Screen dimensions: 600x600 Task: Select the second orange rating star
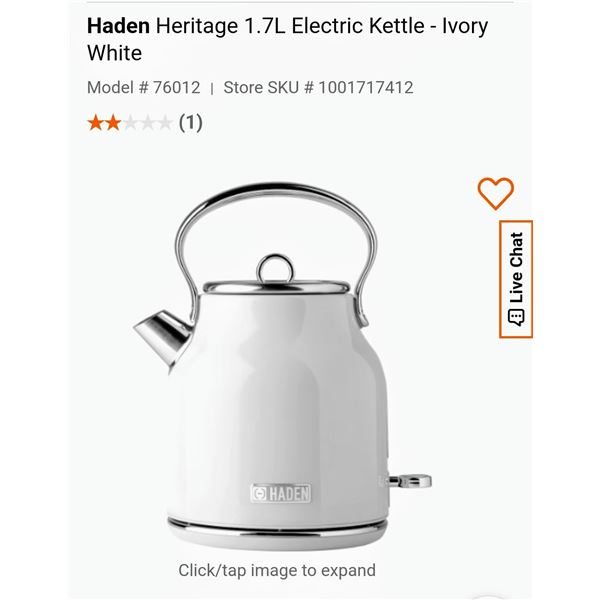click(113, 123)
